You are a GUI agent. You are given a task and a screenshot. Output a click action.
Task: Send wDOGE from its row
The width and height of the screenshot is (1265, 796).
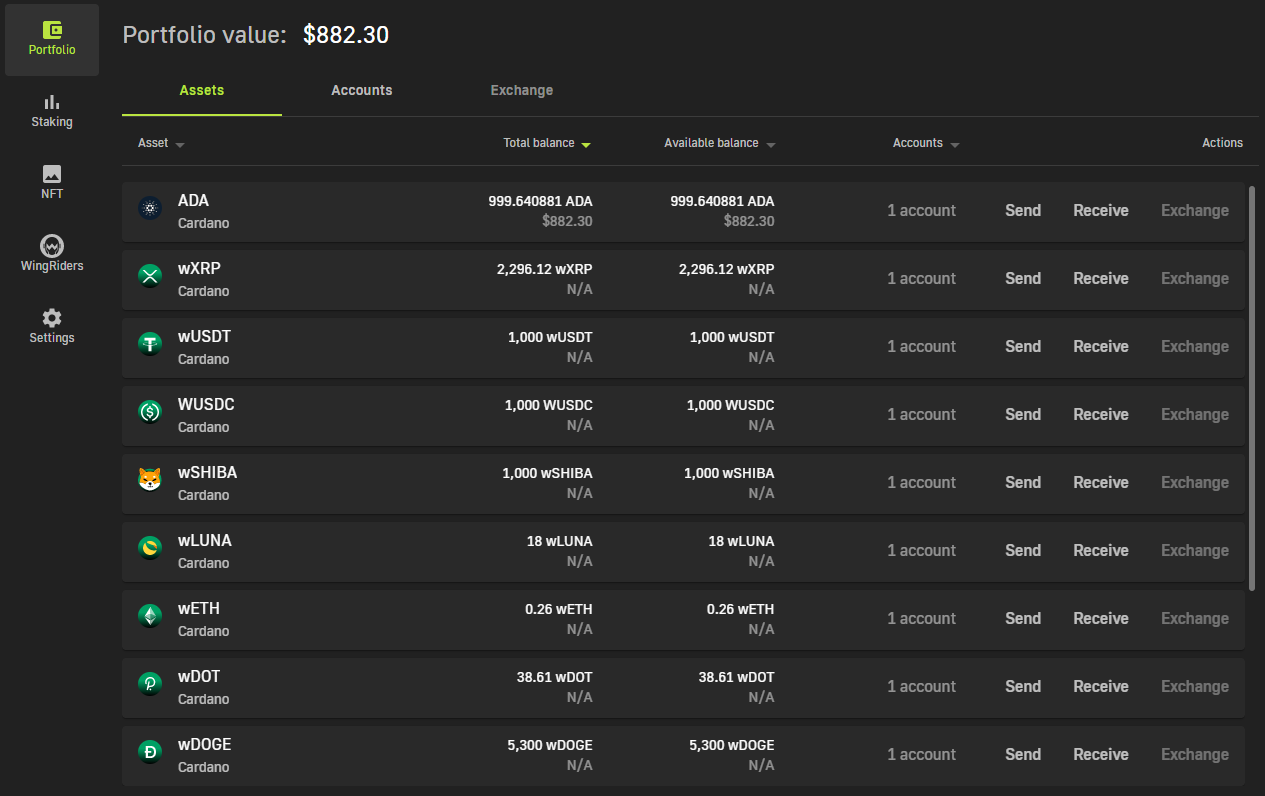coord(1023,754)
